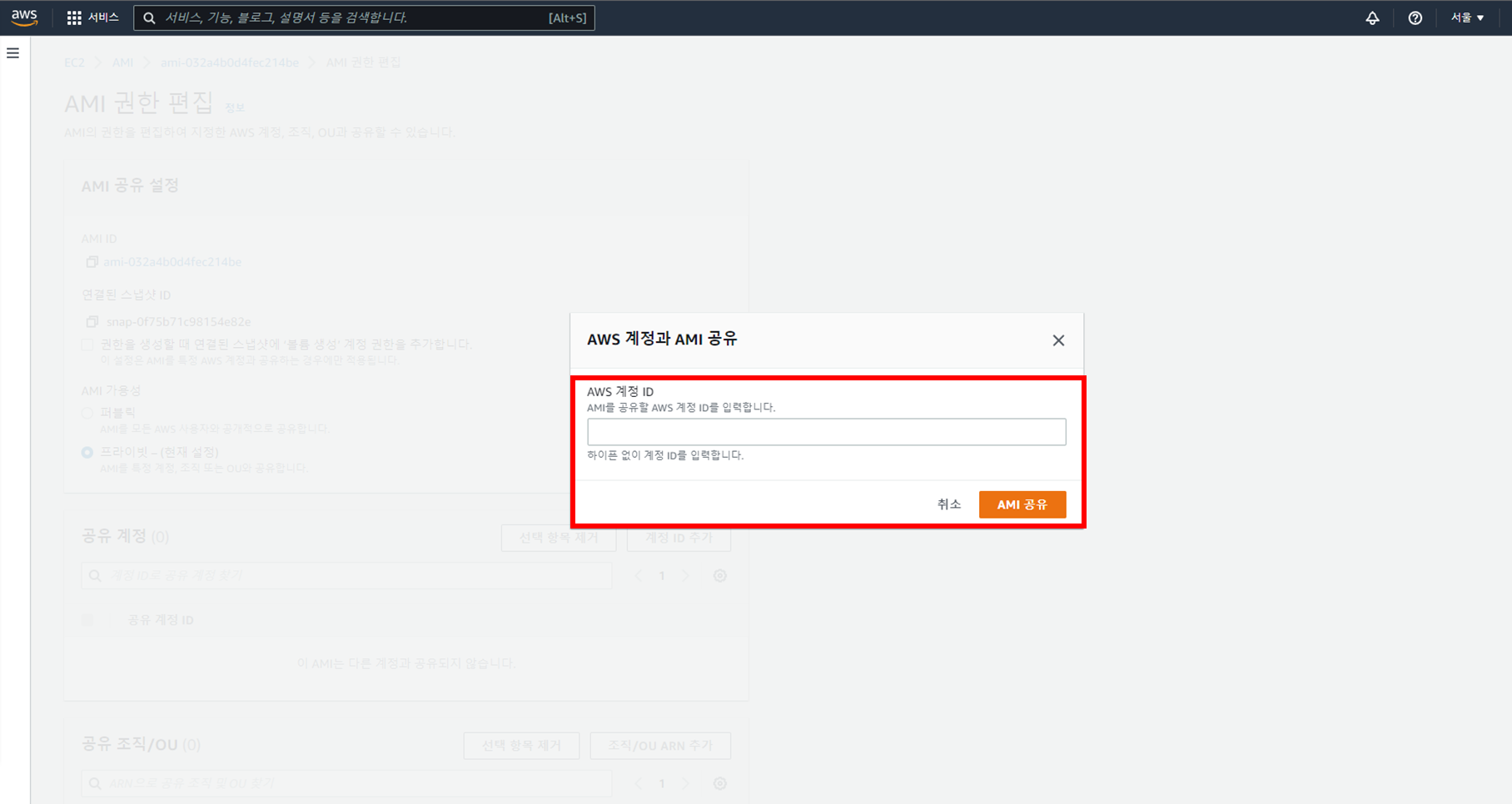Viewport: 1512px width, 804px height.
Task: Select the 퍼블릭 public radio option
Action: coord(87,413)
